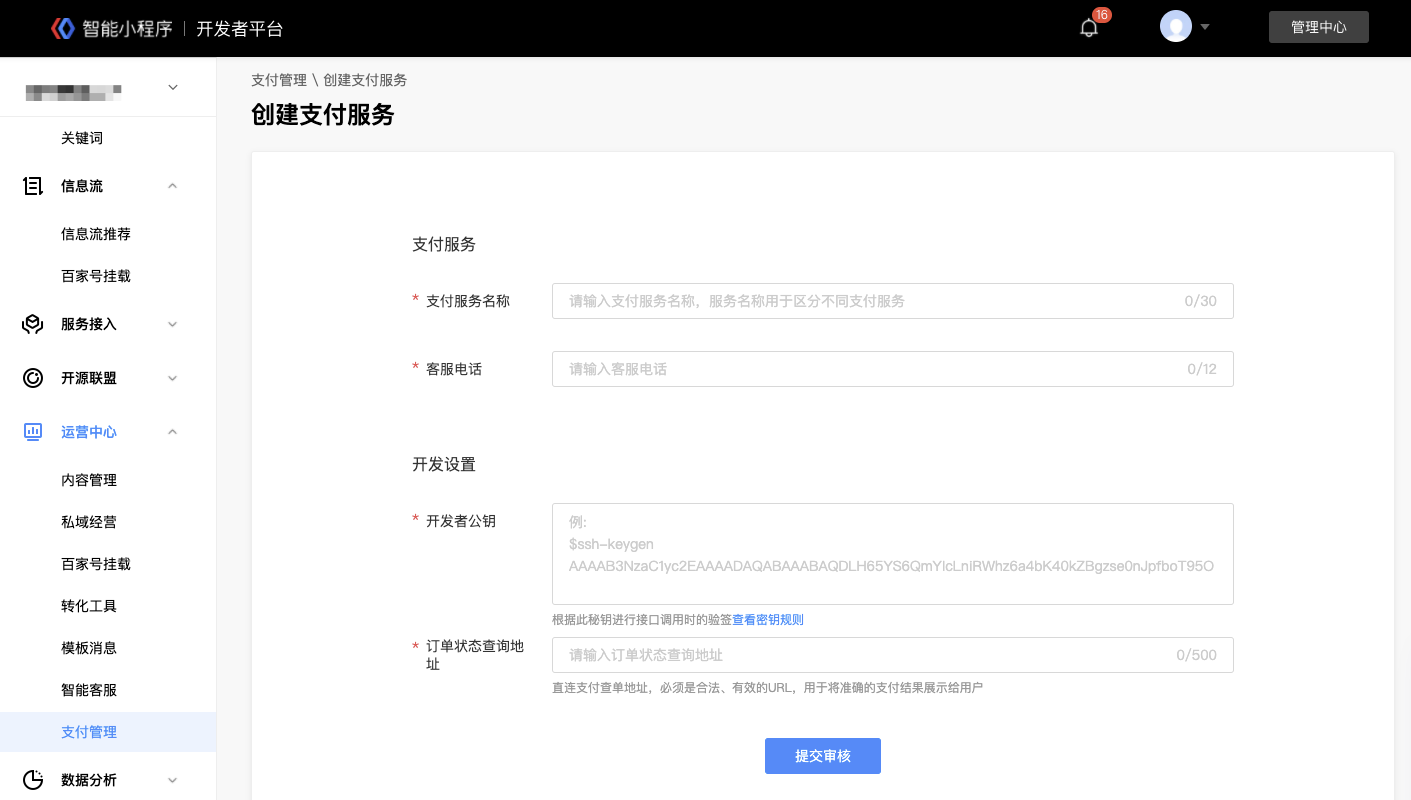Viewport: 1411px width, 800px height.
Task: Expand the 开源联盟 section chevron
Action: pos(173,378)
